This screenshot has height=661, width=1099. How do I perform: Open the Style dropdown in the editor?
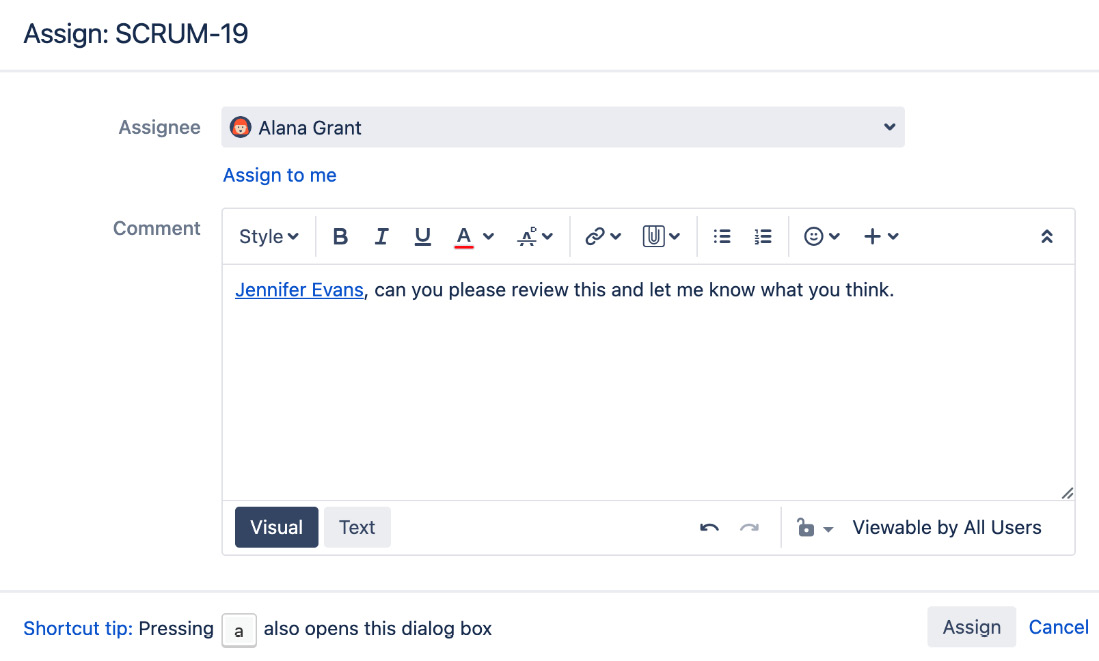[267, 236]
